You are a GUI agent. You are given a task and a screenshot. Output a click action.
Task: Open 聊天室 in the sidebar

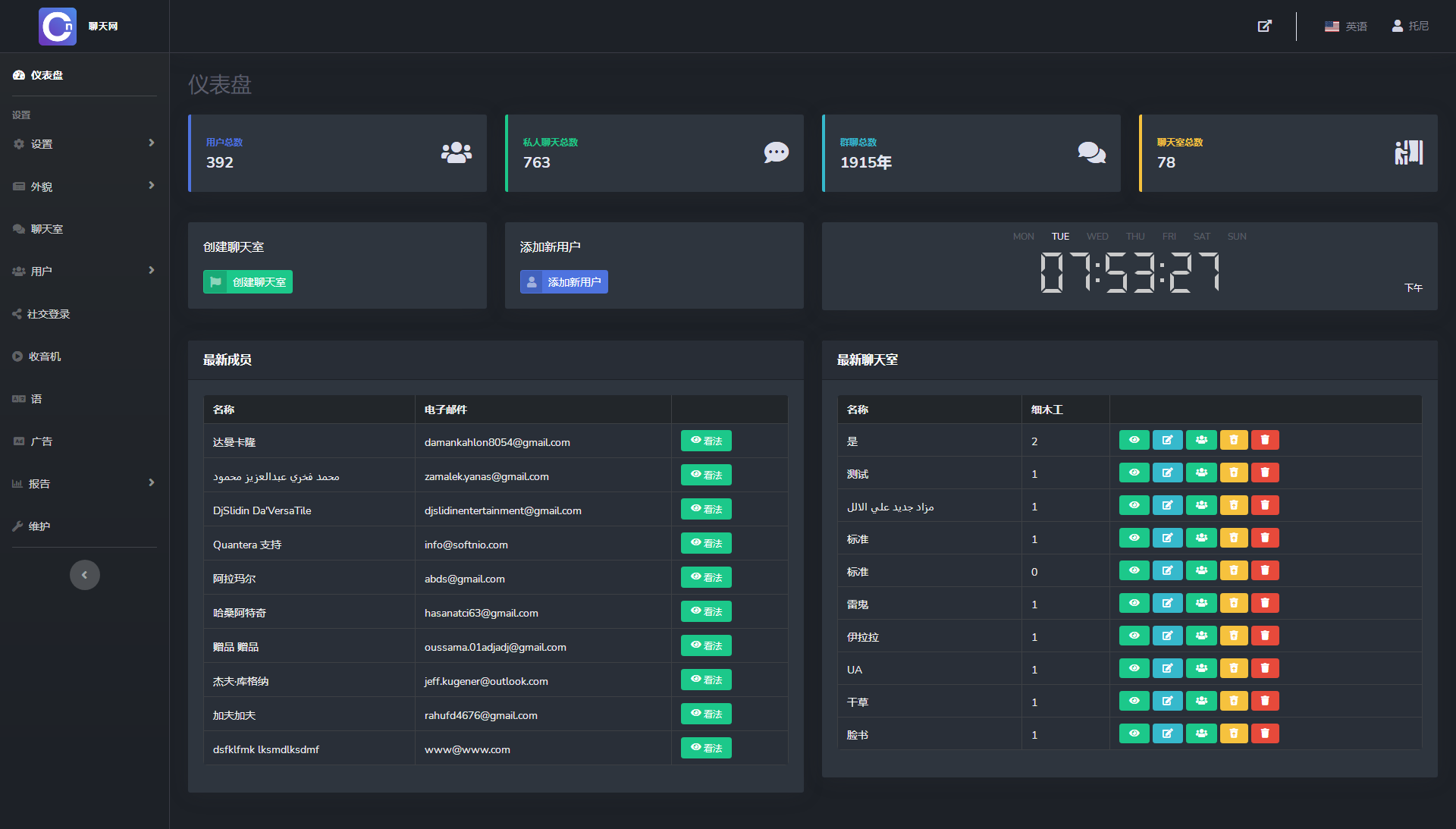pos(47,228)
